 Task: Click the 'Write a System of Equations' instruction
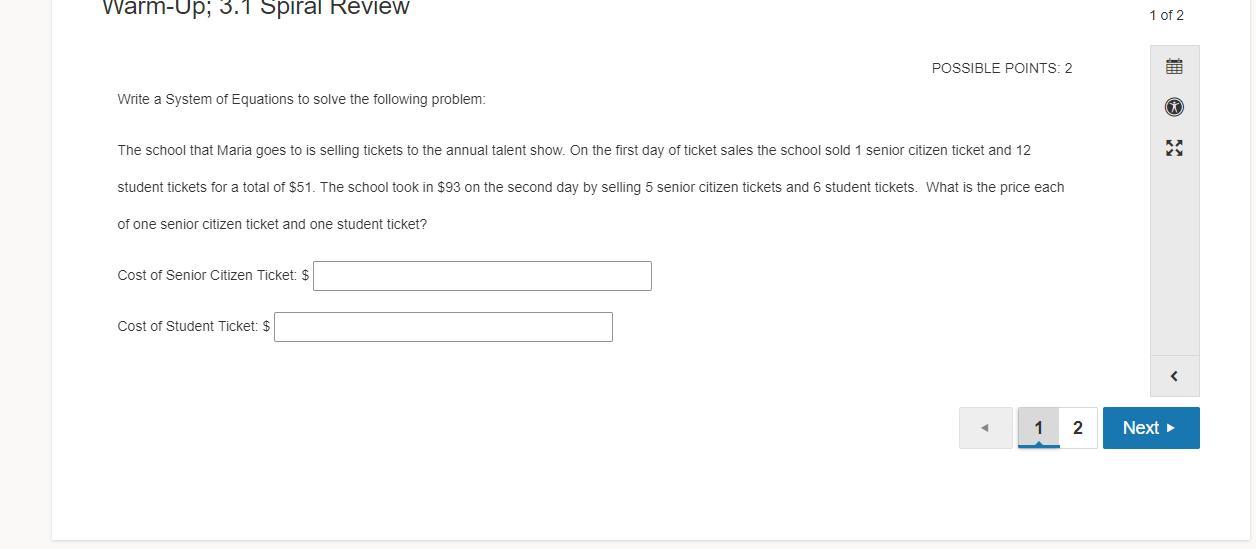pyautogui.click(x=301, y=99)
